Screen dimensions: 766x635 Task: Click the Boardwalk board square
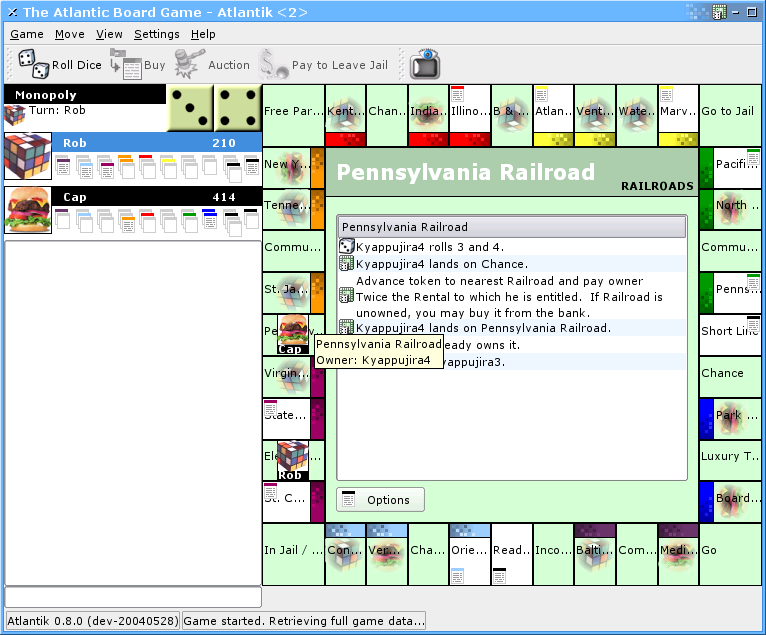[x=730, y=502]
